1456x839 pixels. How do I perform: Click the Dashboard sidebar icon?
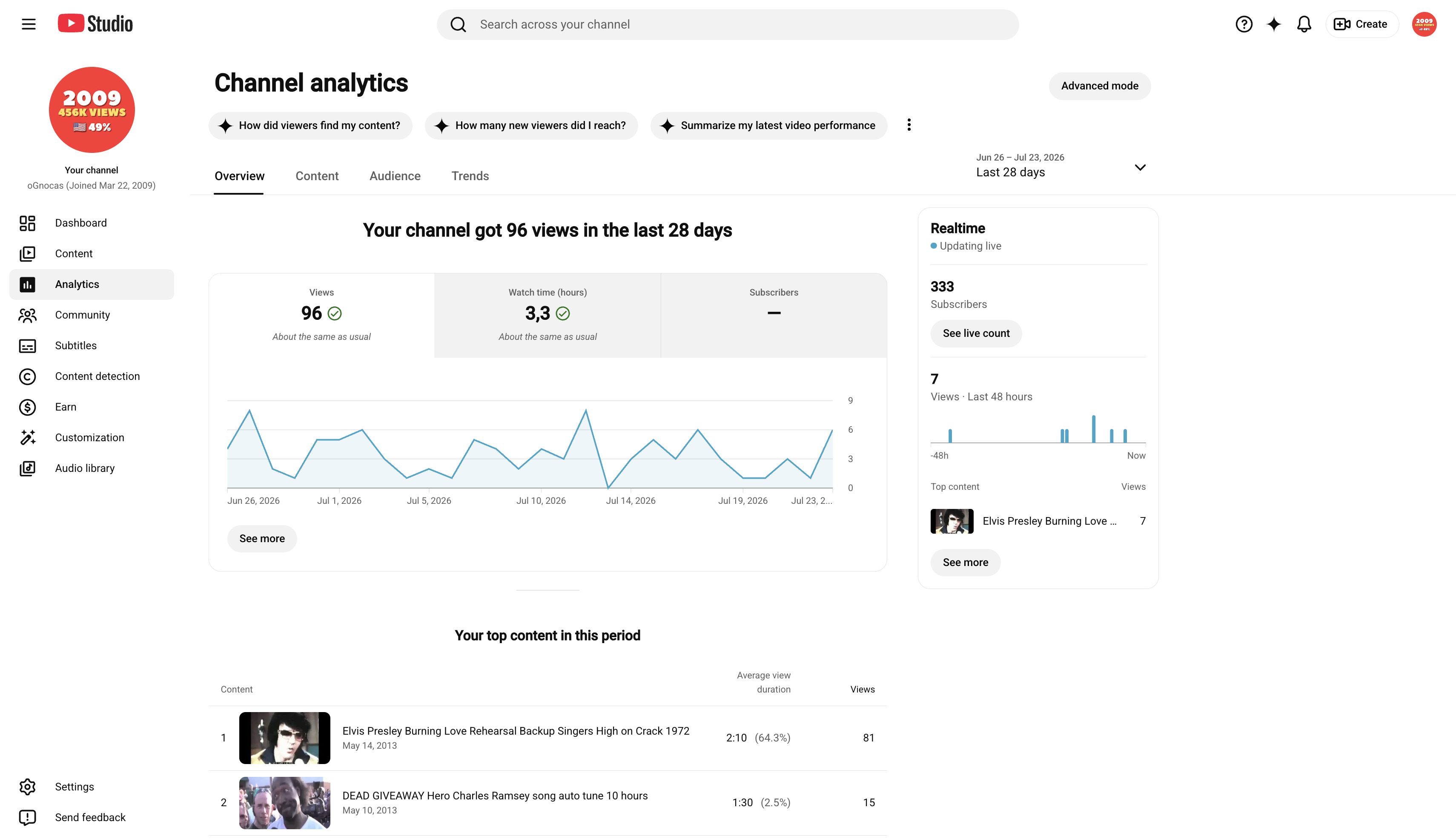27,223
